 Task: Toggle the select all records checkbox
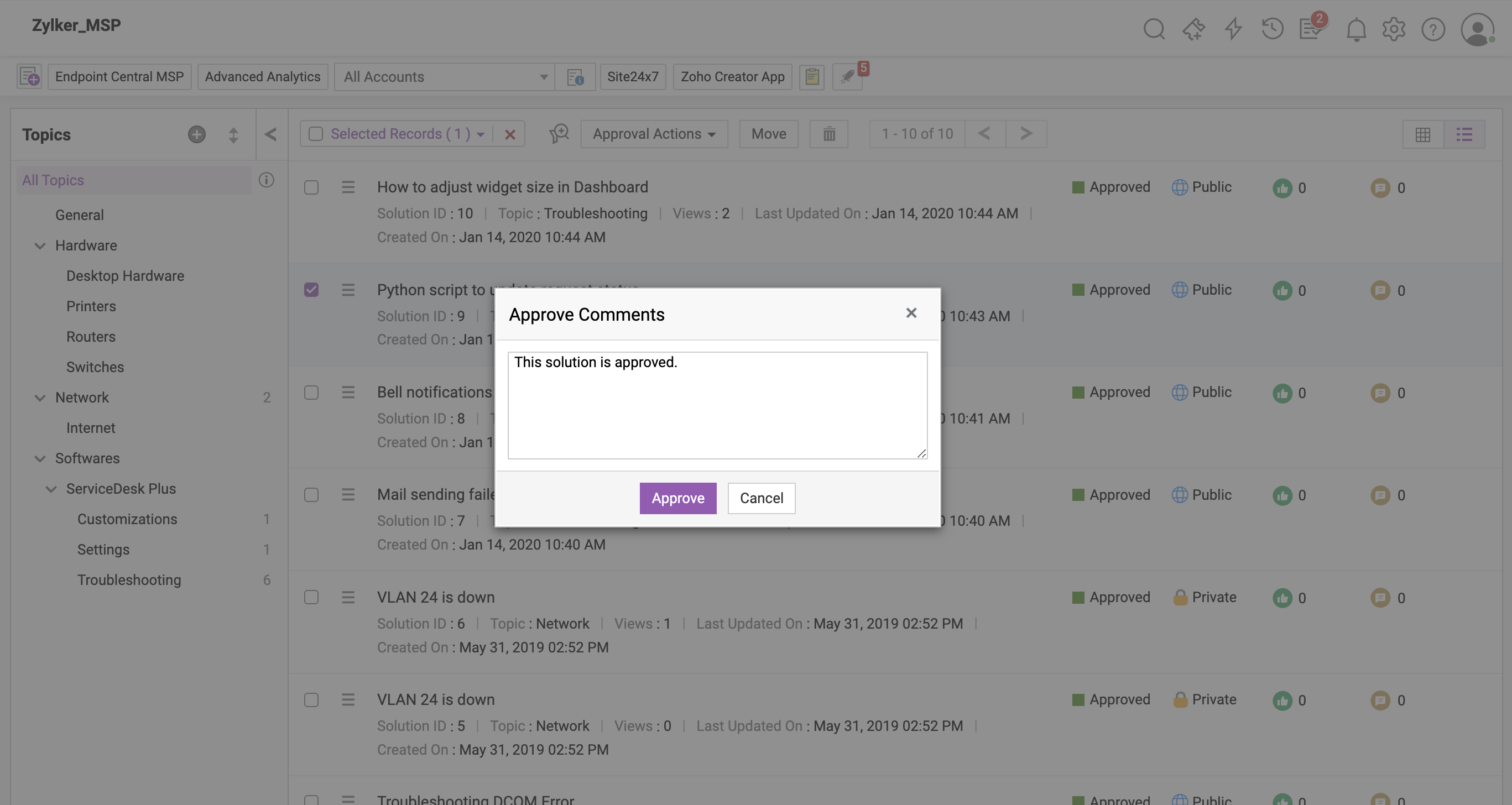click(x=316, y=134)
